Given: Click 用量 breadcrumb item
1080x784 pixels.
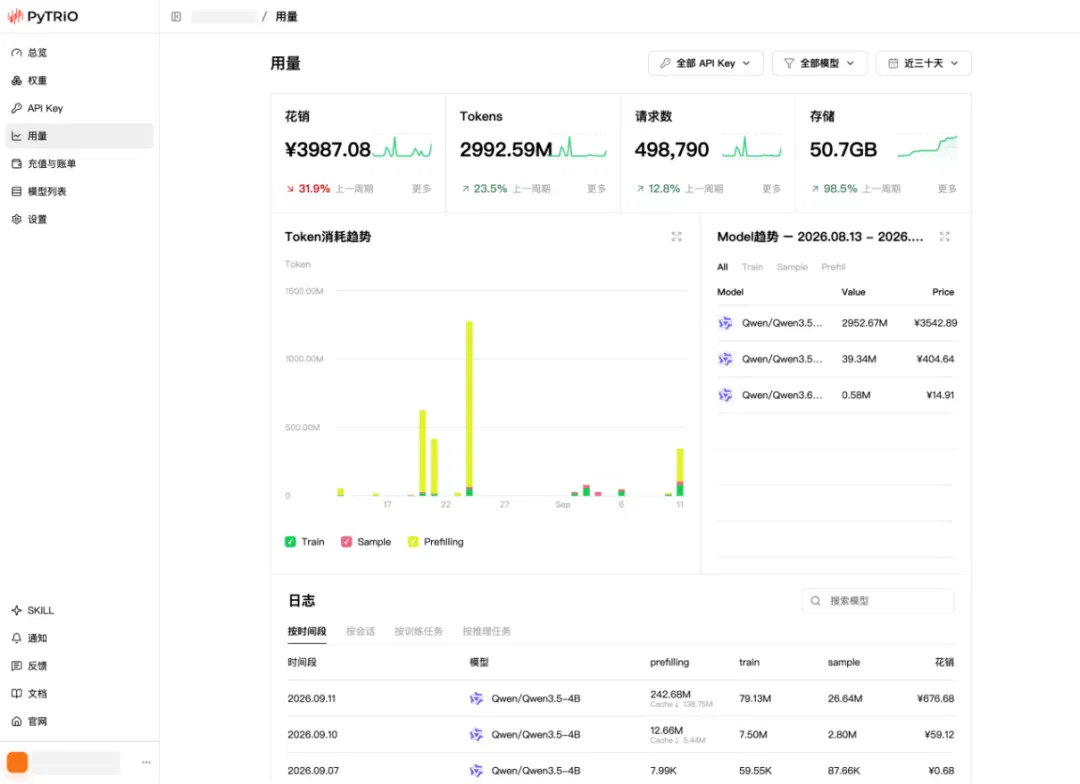Looking at the screenshot, I should [287, 17].
